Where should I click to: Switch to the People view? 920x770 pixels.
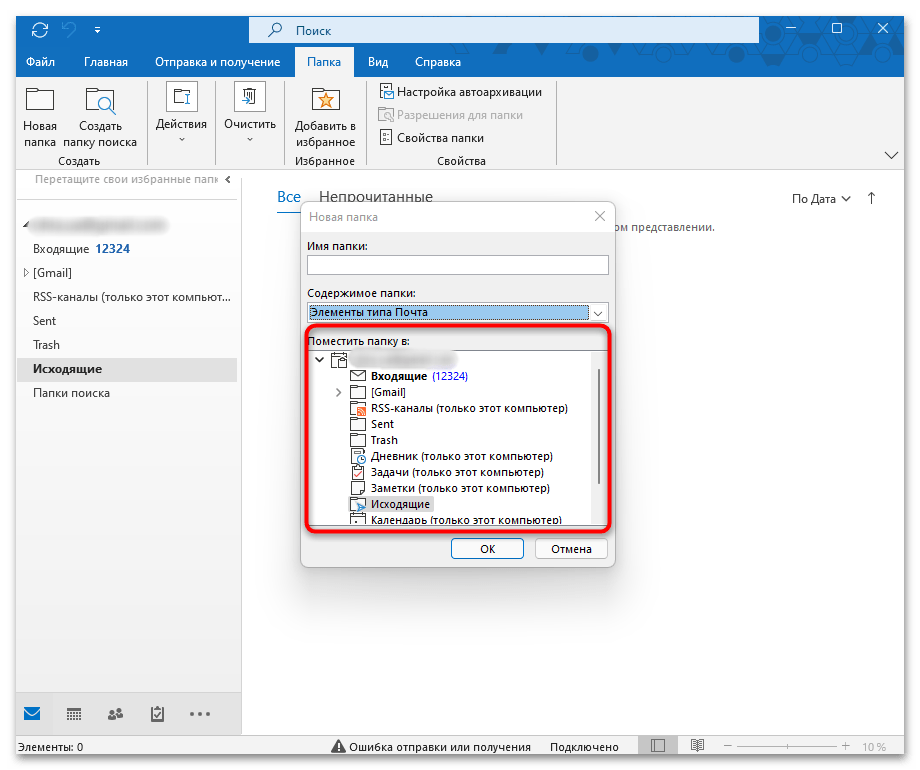[115, 713]
